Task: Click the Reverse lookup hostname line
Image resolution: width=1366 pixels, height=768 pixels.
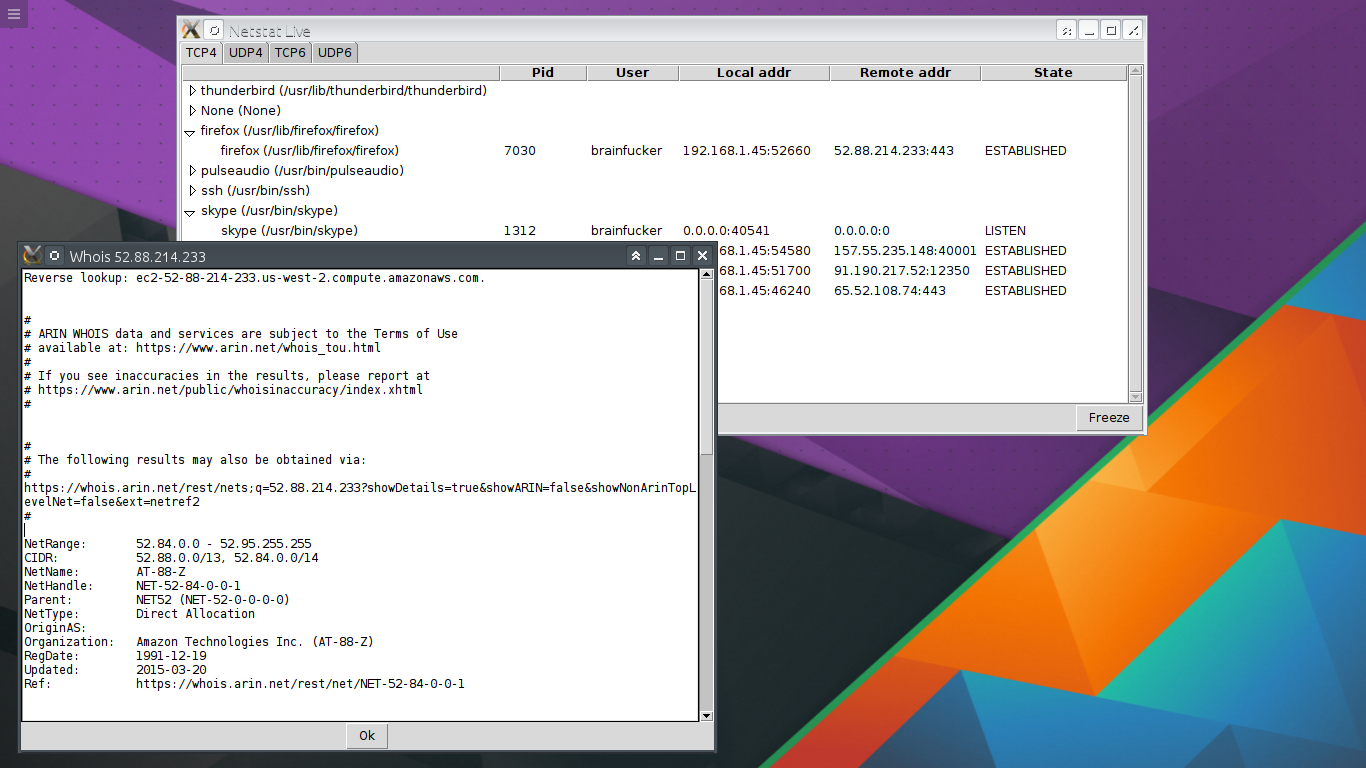Action: click(x=254, y=278)
